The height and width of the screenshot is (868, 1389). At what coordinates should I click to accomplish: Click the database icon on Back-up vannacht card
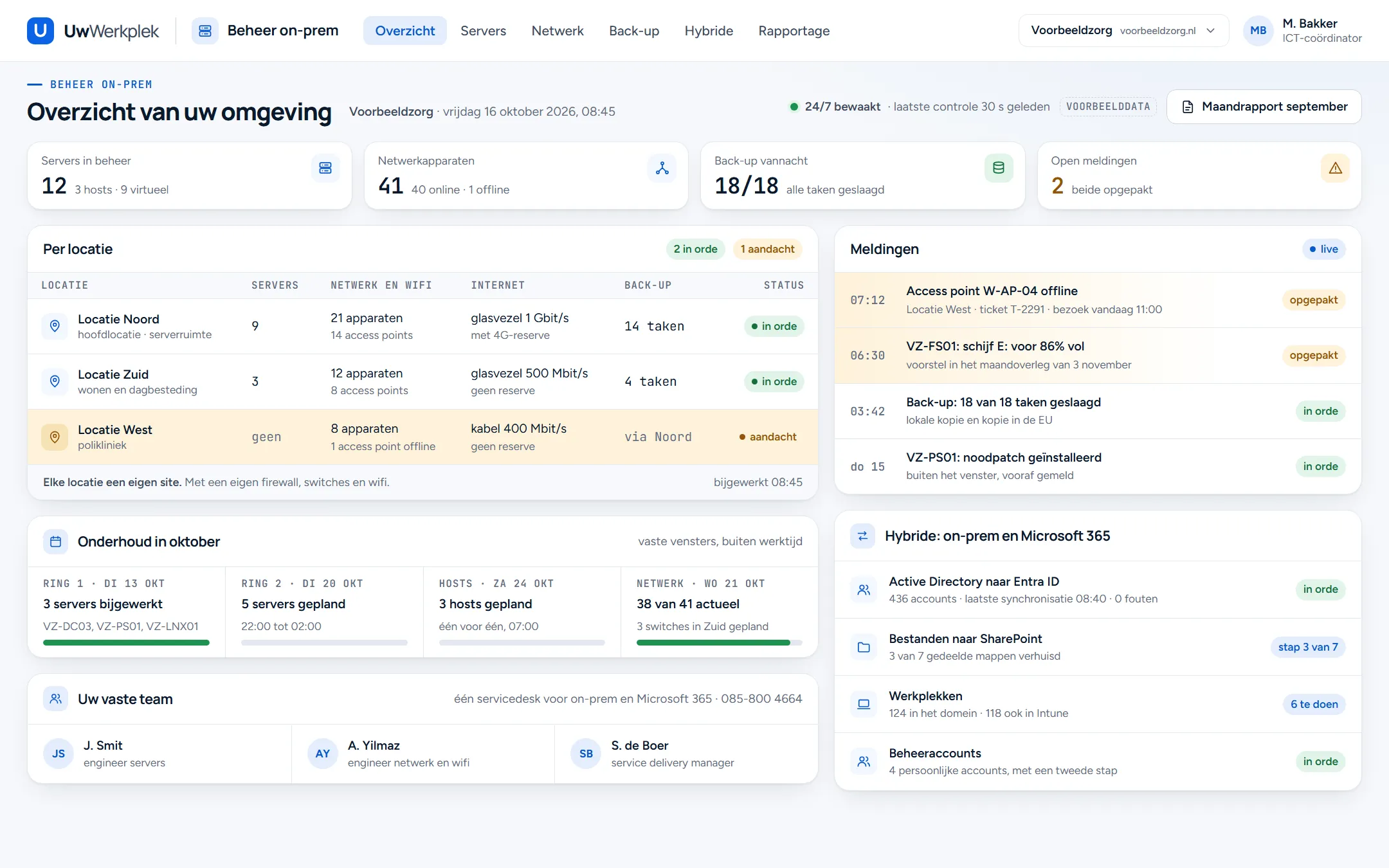[x=999, y=168]
